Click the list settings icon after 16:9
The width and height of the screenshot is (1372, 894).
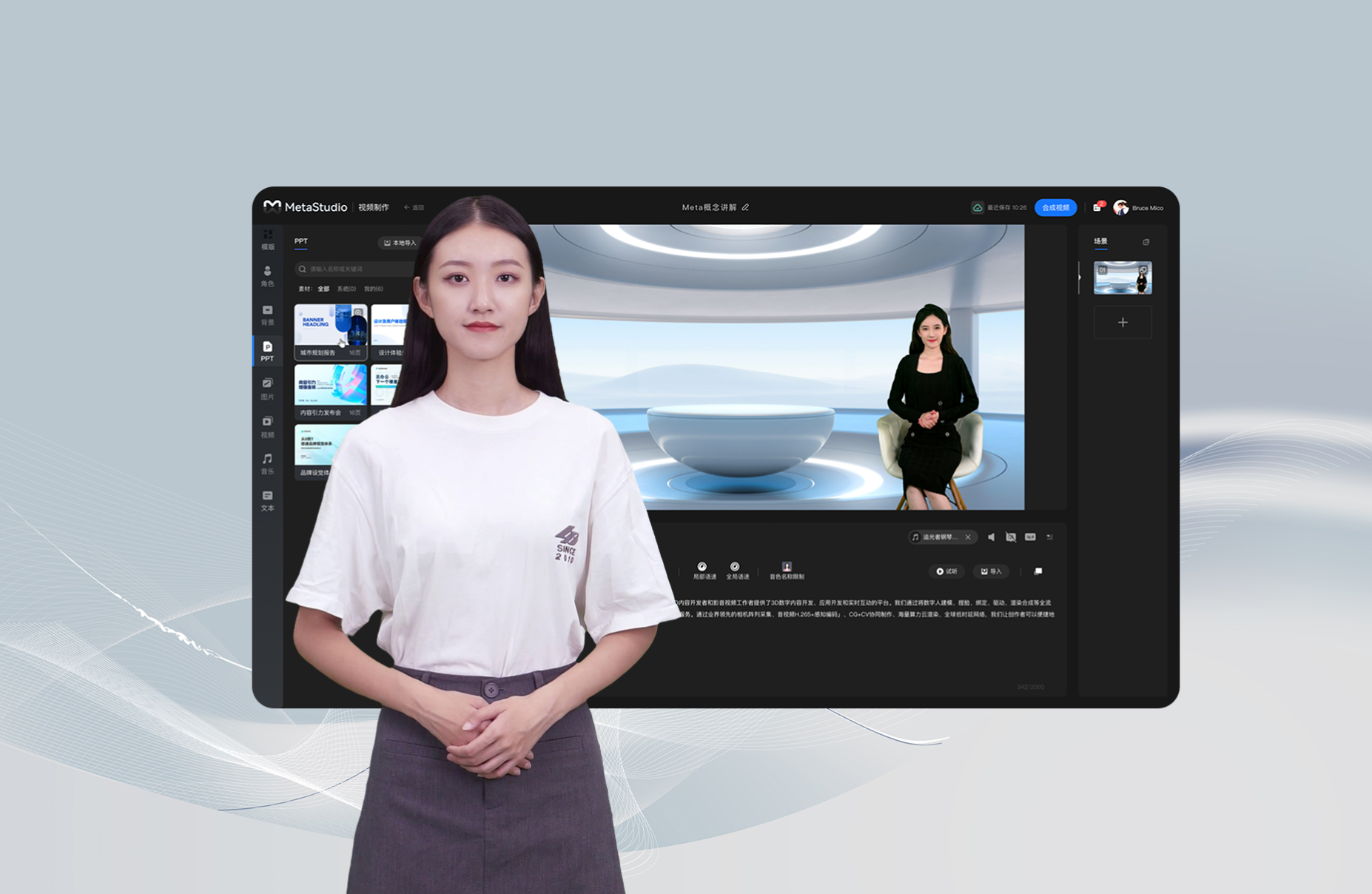tap(1049, 537)
